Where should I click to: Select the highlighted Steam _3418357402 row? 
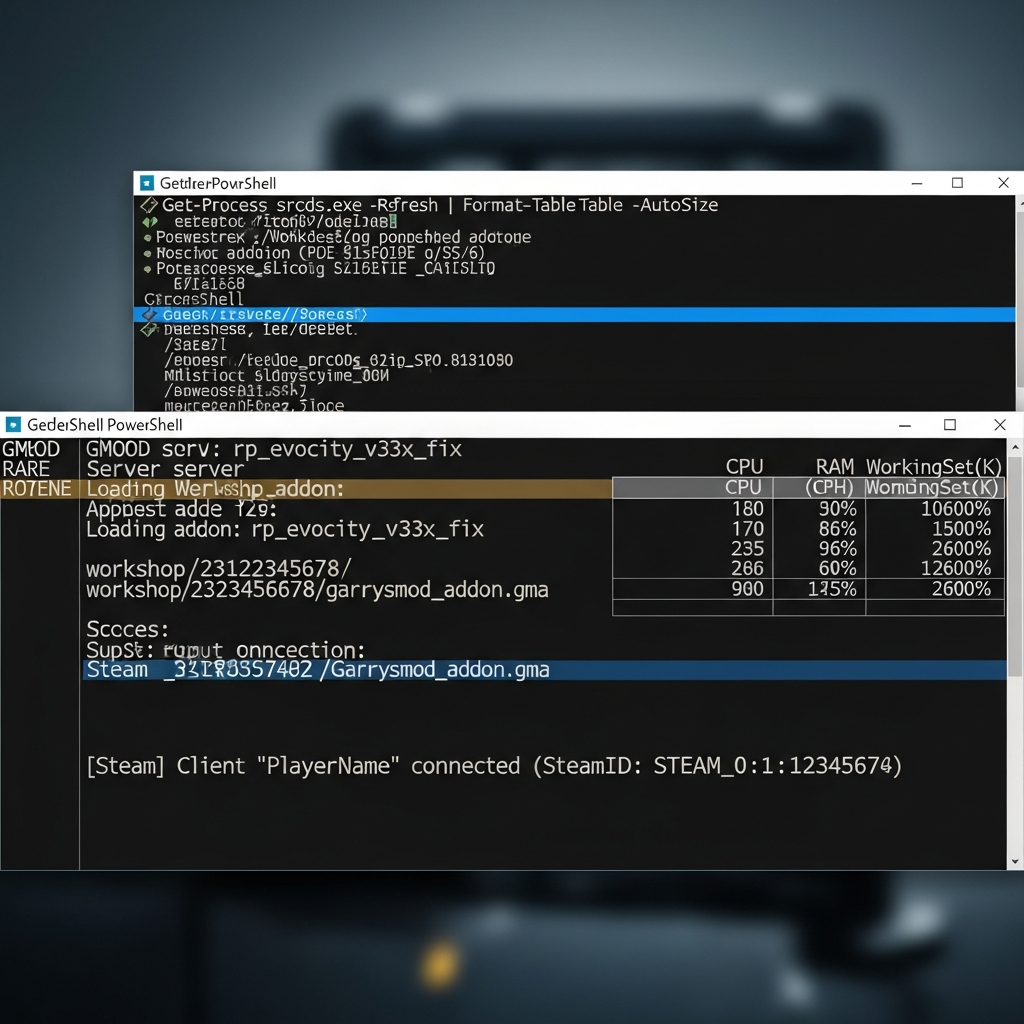click(320, 670)
